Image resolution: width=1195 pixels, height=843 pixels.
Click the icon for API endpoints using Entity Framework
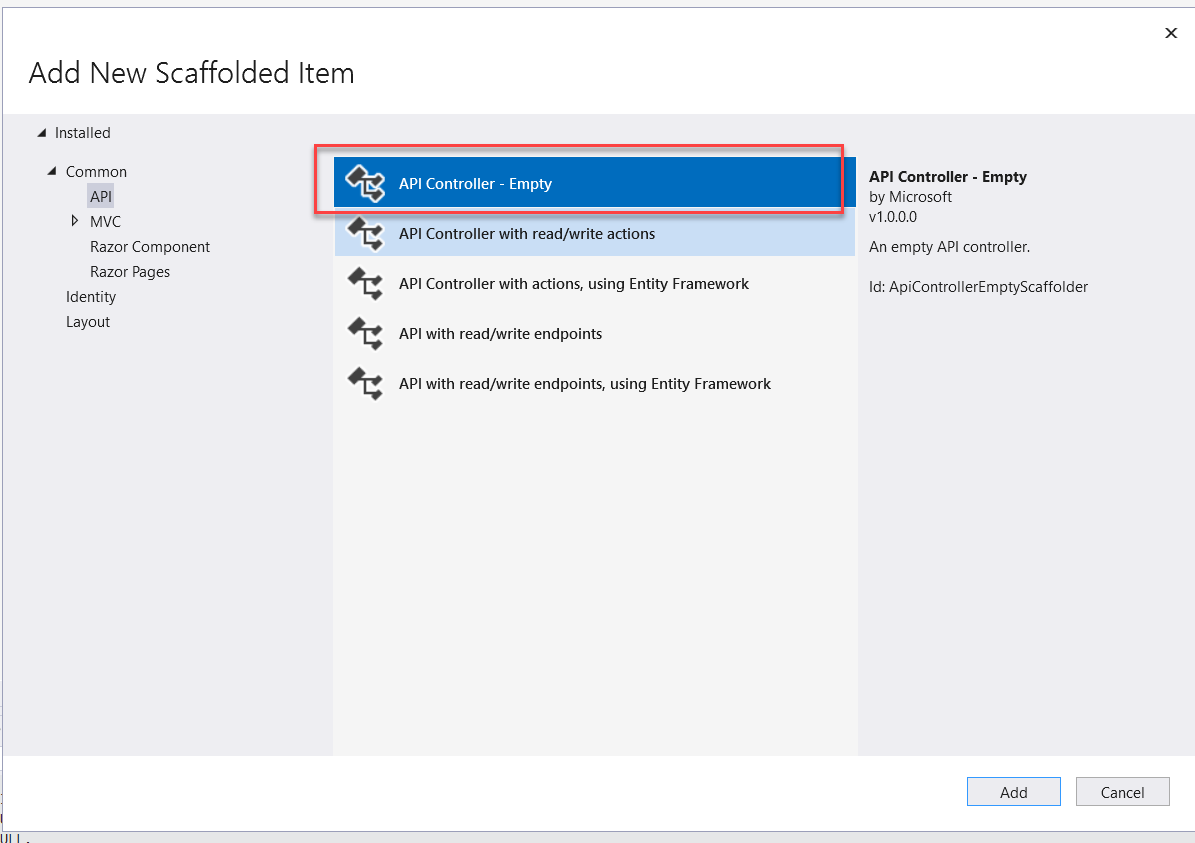366,383
